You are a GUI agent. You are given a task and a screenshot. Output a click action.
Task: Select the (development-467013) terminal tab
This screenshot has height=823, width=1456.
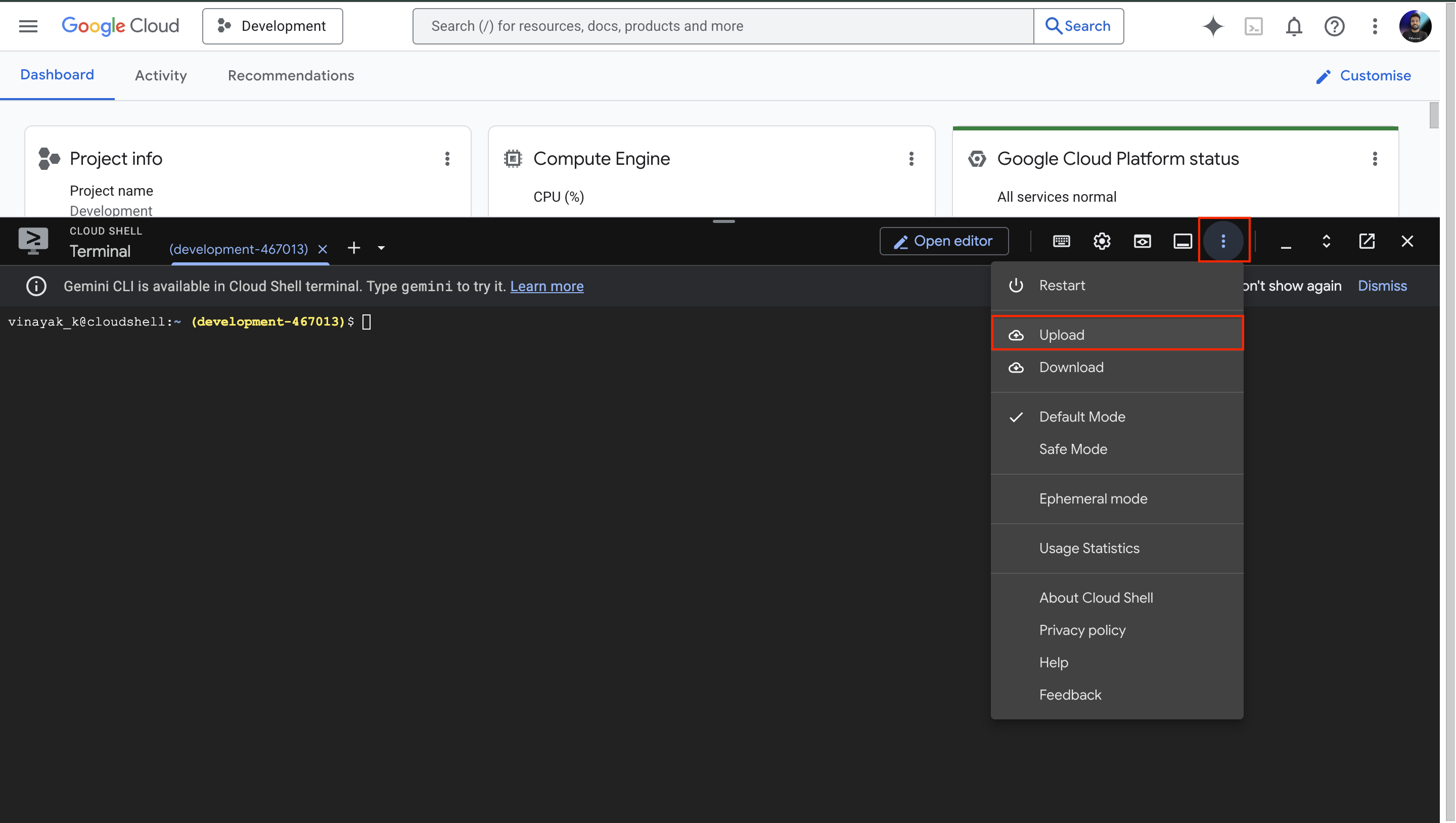239,249
